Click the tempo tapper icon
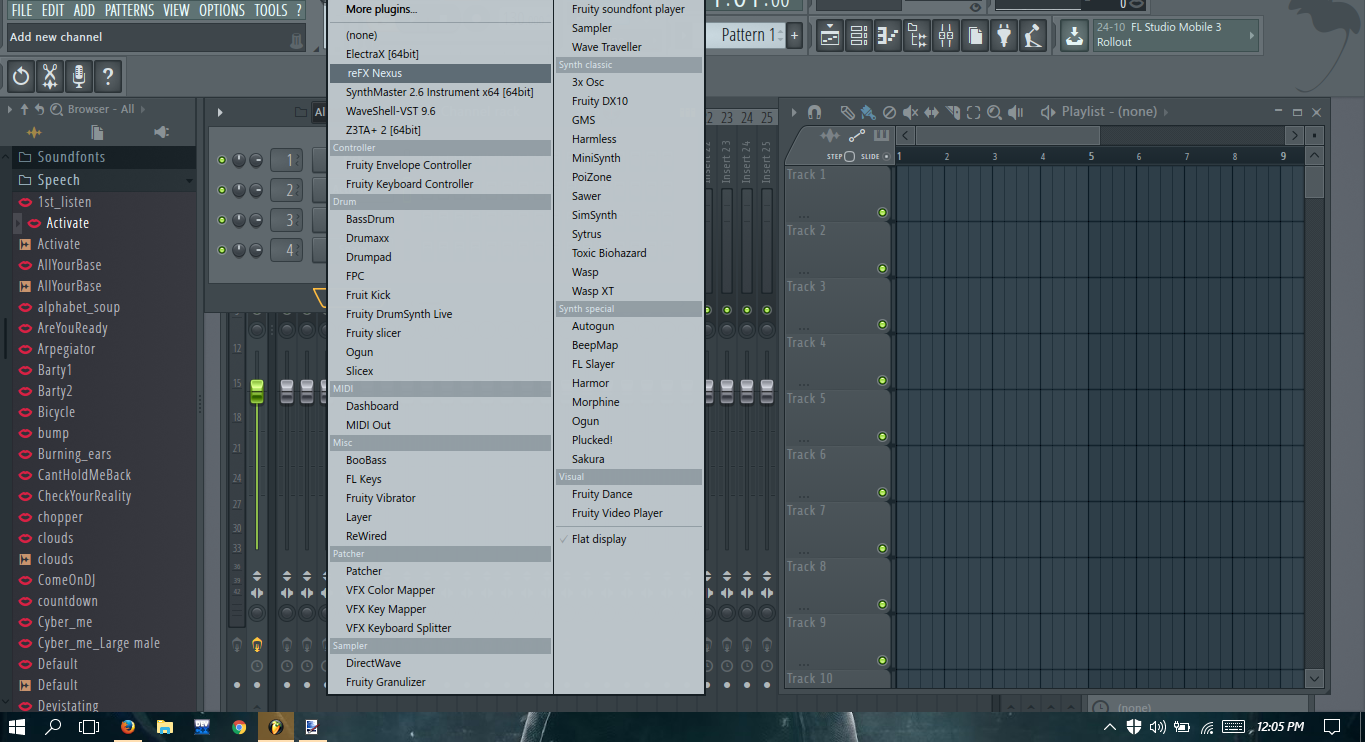Screen dimensions: 1365x742 (1034, 36)
